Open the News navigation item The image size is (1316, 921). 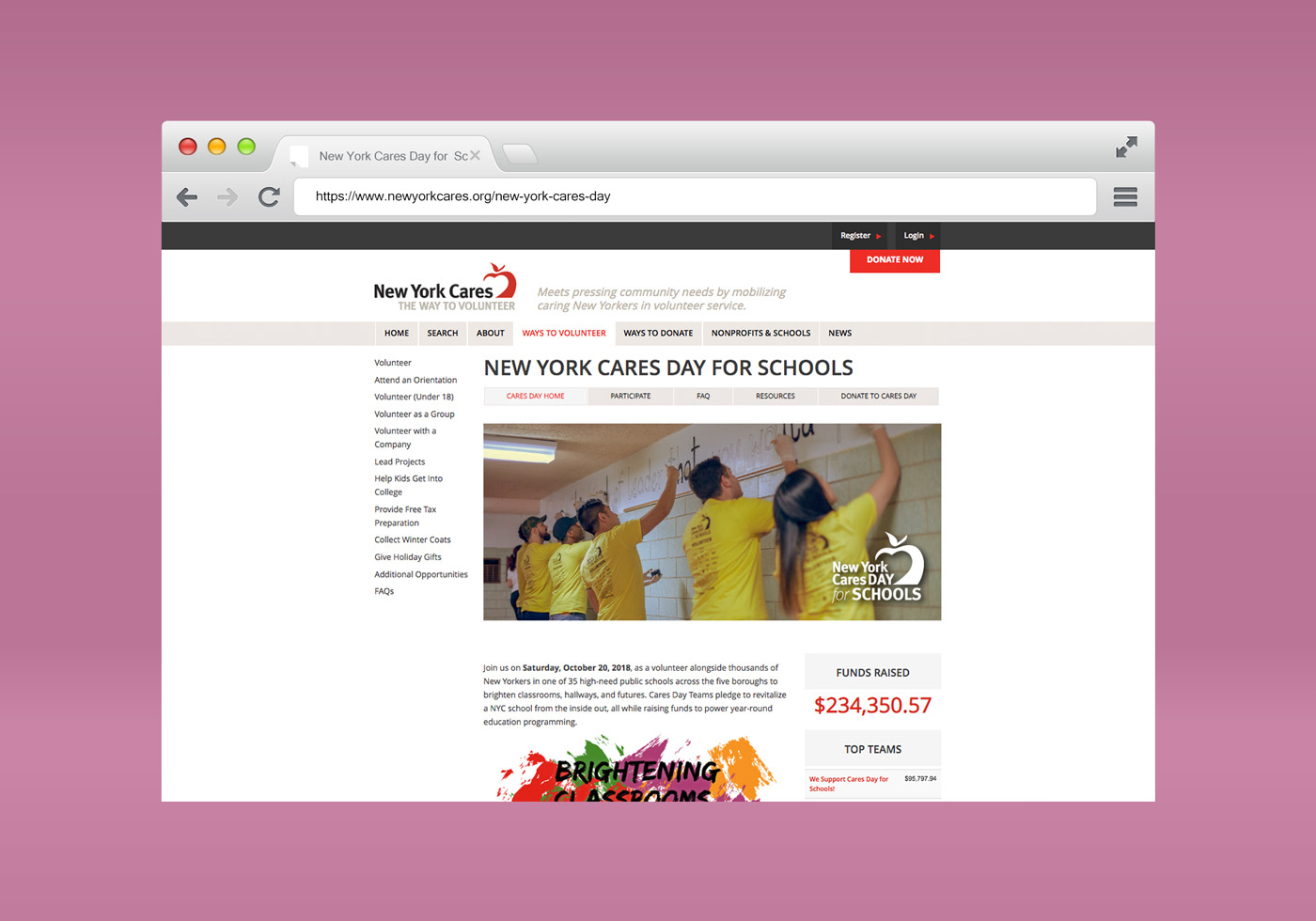(840, 334)
